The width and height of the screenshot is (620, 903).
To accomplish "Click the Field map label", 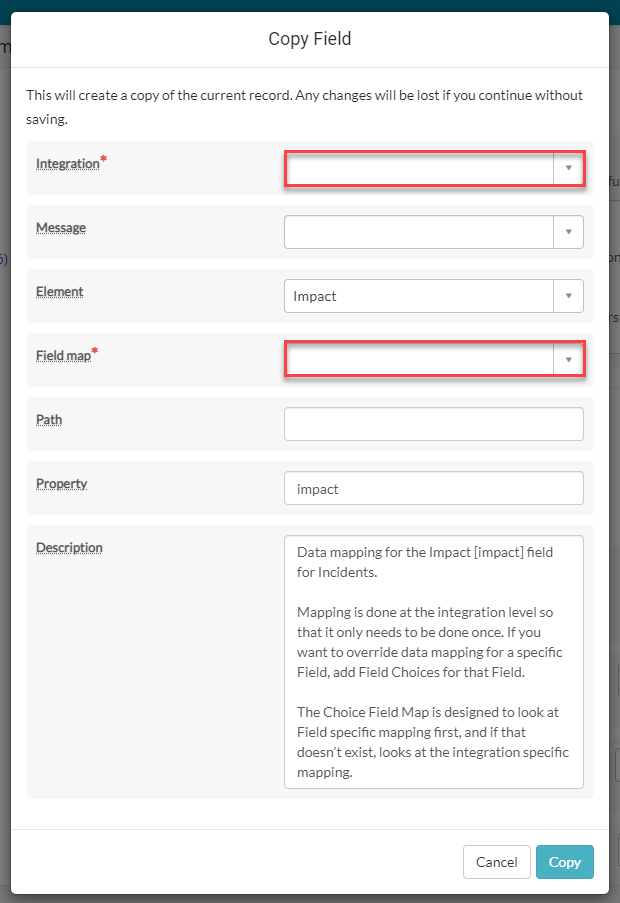I will point(63,355).
